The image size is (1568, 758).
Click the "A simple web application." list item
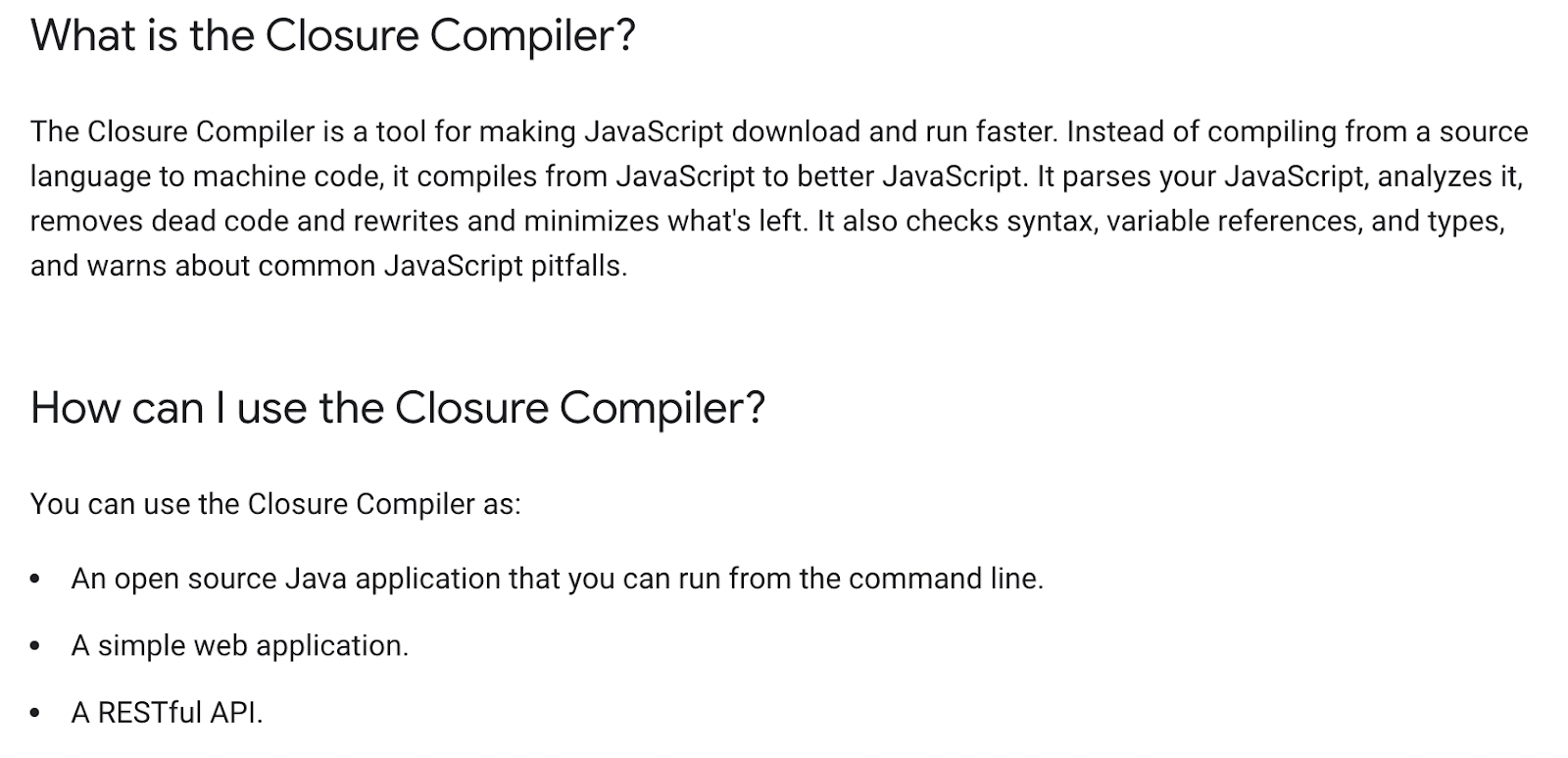coord(239,645)
